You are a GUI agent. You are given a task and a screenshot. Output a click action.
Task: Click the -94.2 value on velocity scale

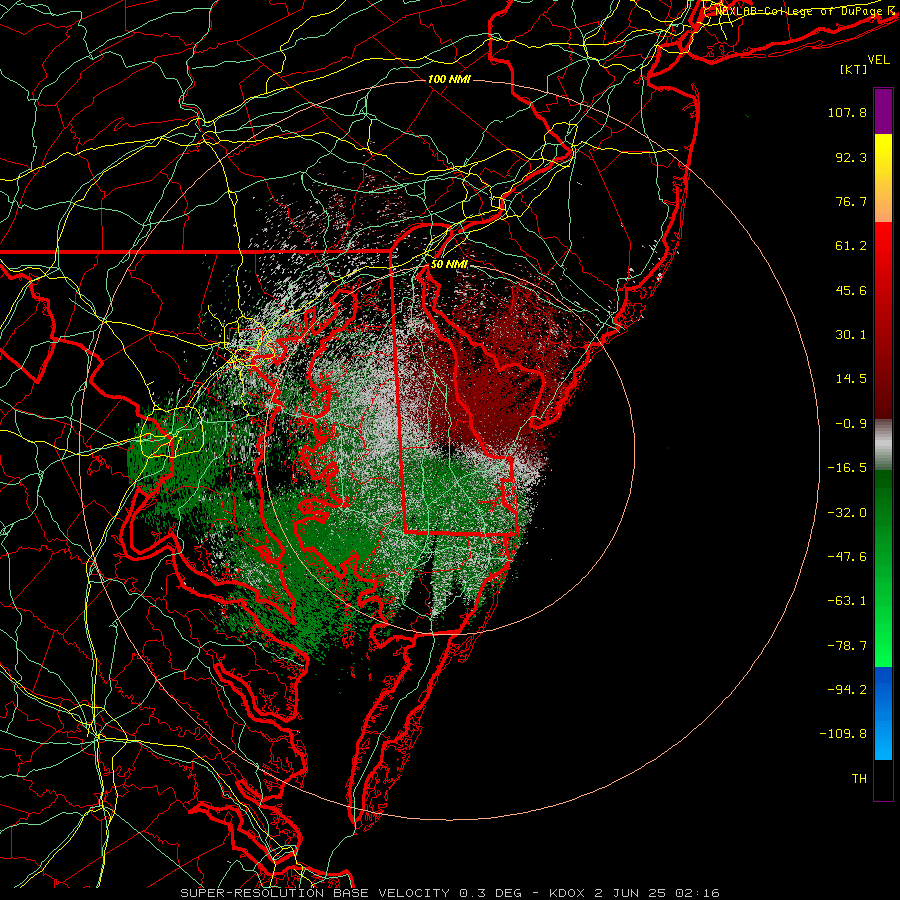(847, 690)
